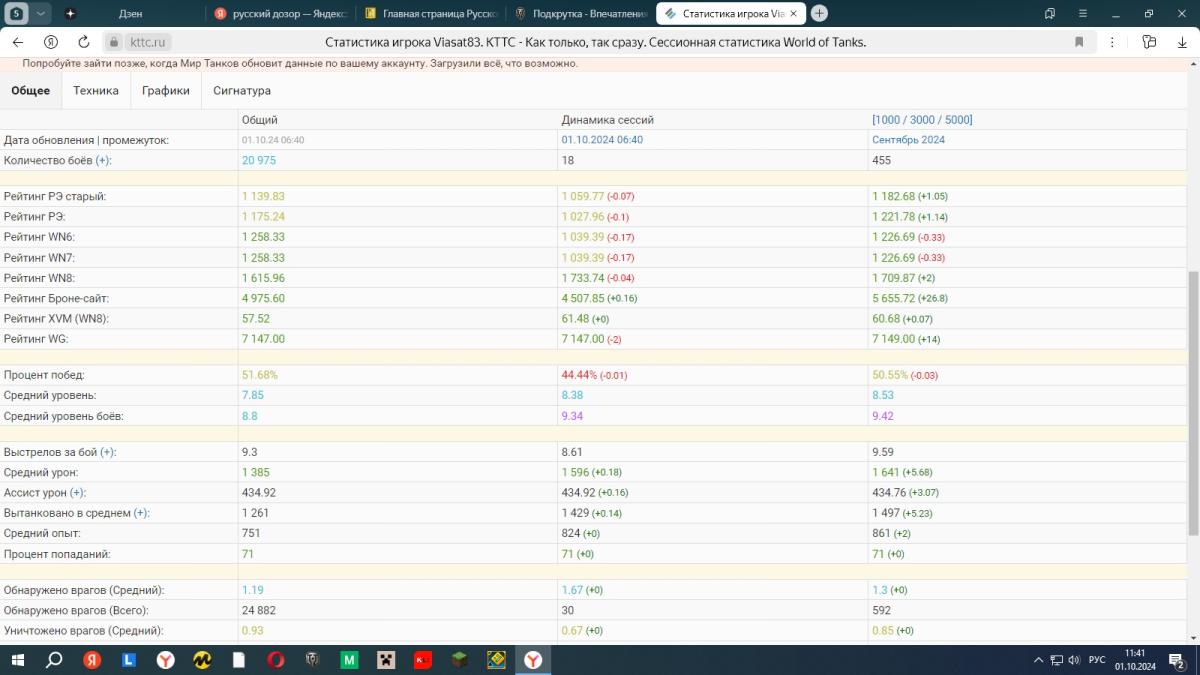Open the Сигнатура tab

(242, 91)
